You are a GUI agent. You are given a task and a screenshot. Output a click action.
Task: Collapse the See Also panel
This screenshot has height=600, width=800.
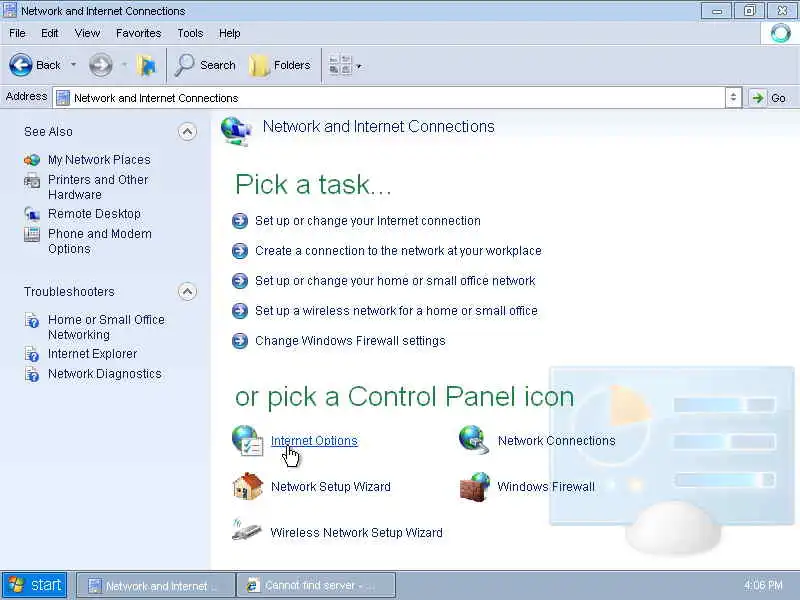tap(187, 132)
